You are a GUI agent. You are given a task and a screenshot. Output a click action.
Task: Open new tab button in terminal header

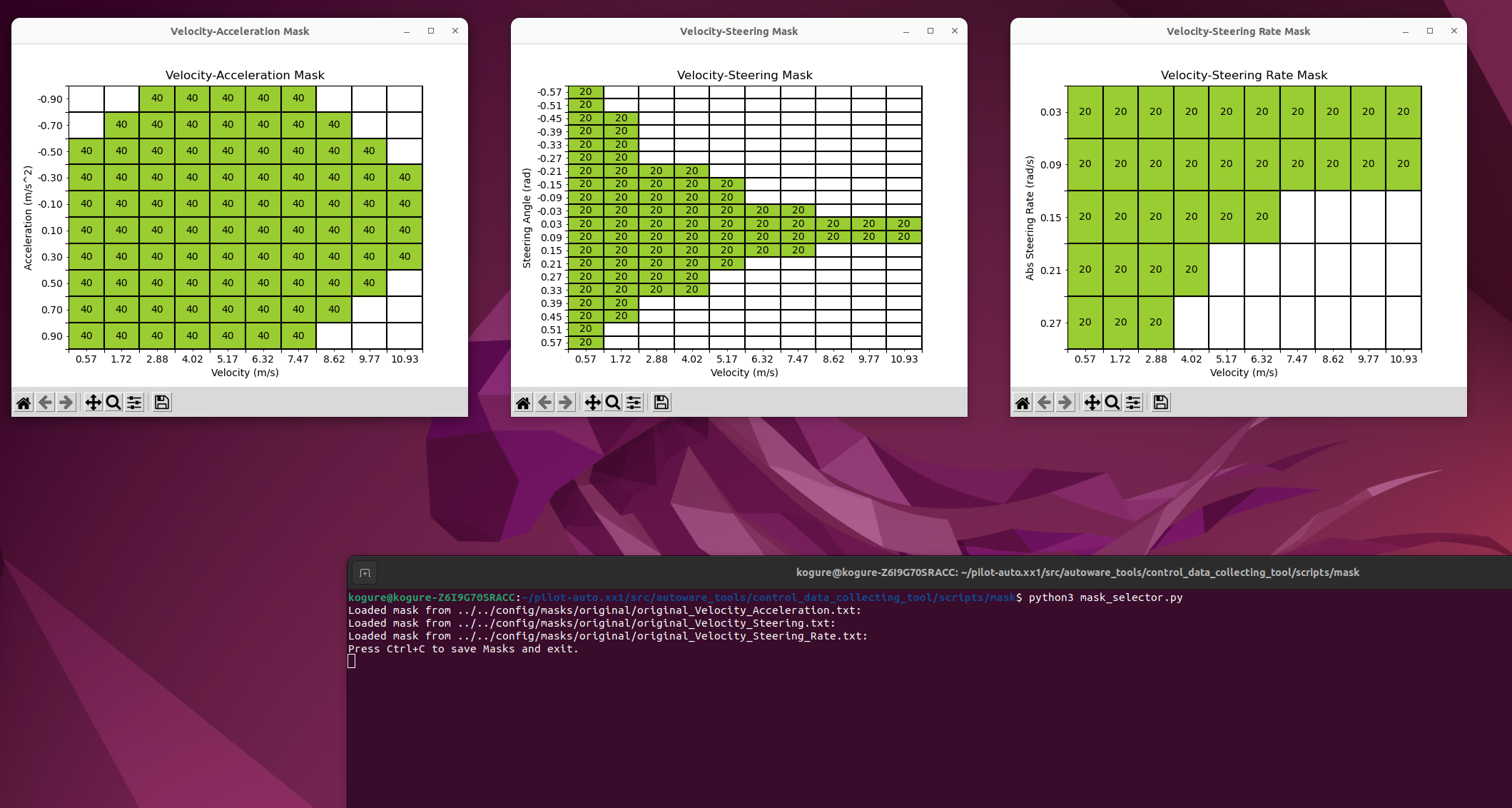(x=365, y=572)
